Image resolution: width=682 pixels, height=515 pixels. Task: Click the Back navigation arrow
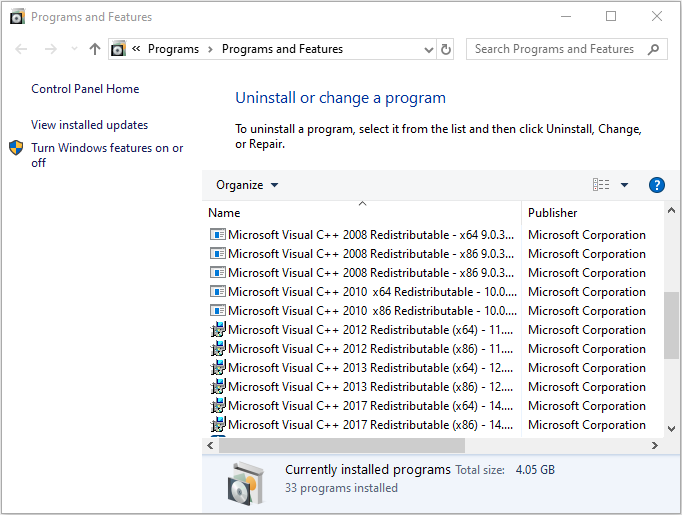[x=22, y=49]
